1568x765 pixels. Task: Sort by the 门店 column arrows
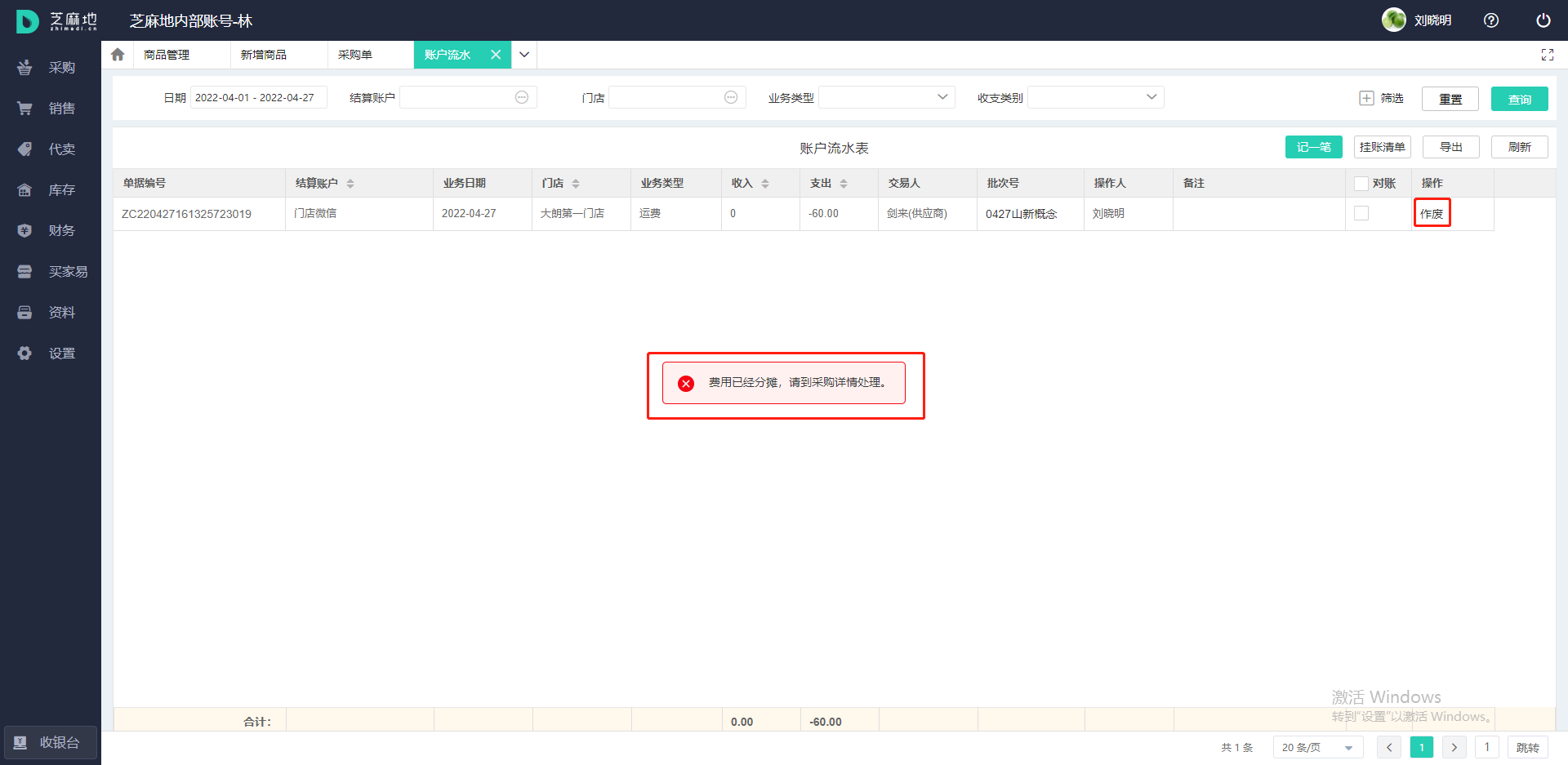pos(576,184)
